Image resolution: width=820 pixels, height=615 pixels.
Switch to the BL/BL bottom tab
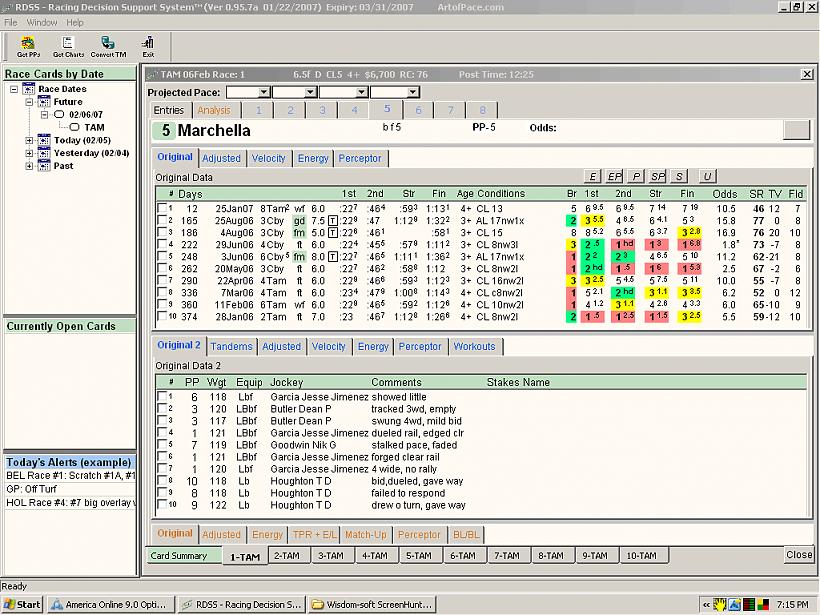coord(465,534)
